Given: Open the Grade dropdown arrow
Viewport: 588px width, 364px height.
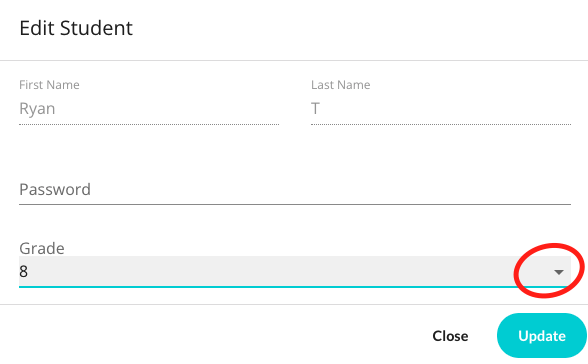Looking at the screenshot, I should pyautogui.click(x=559, y=272).
